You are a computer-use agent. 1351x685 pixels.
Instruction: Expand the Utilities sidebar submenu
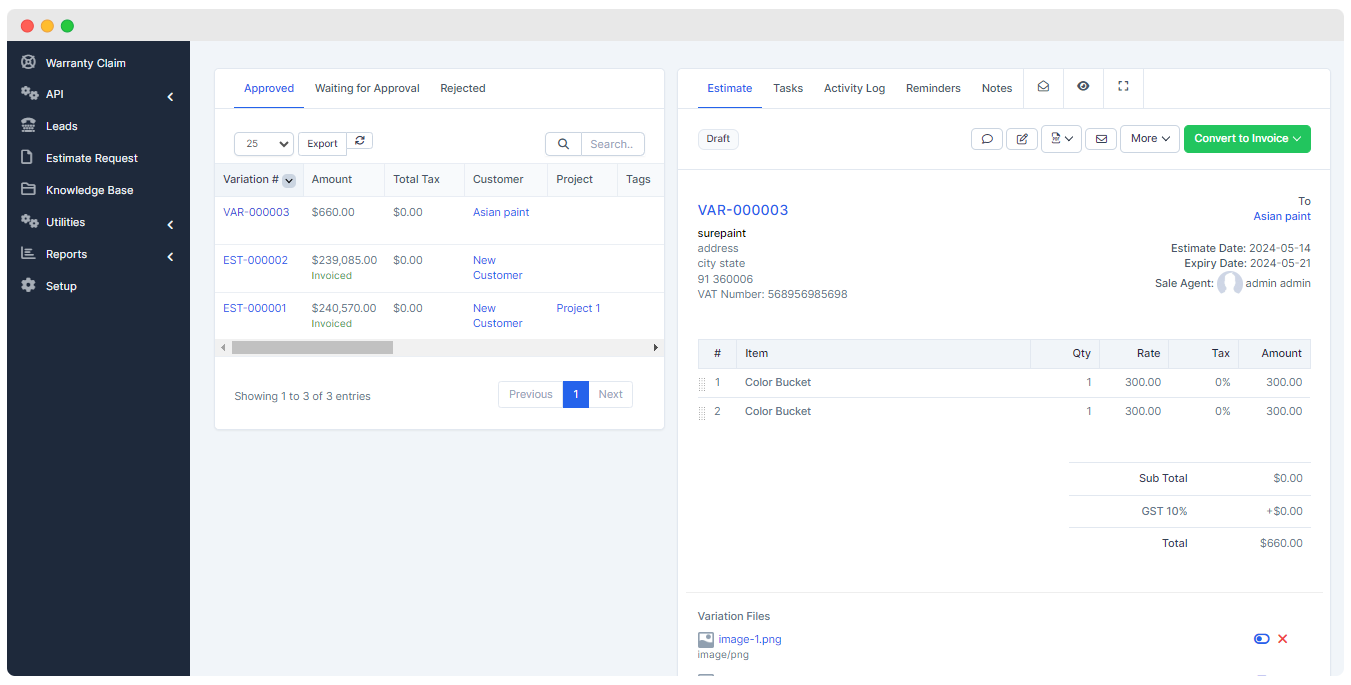click(x=170, y=225)
